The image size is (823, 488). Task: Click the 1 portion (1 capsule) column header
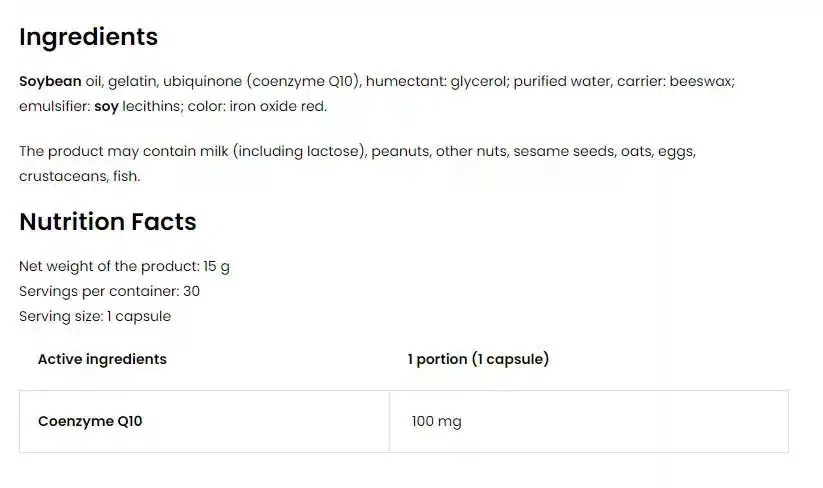[x=478, y=359]
